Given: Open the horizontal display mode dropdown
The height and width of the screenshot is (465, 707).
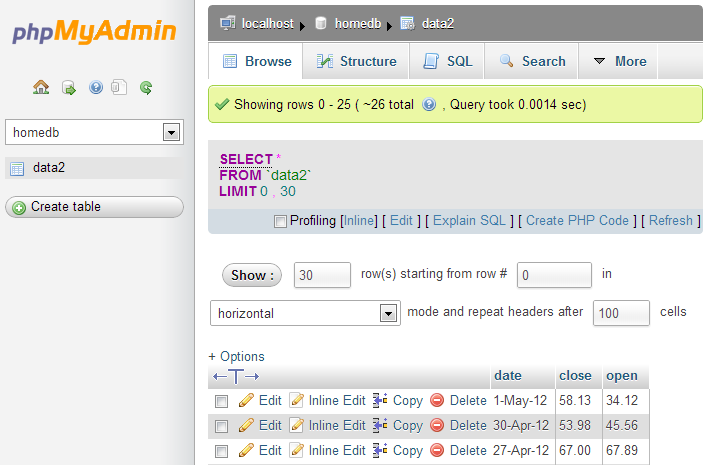Looking at the screenshot, I should [x=389, y=313].
